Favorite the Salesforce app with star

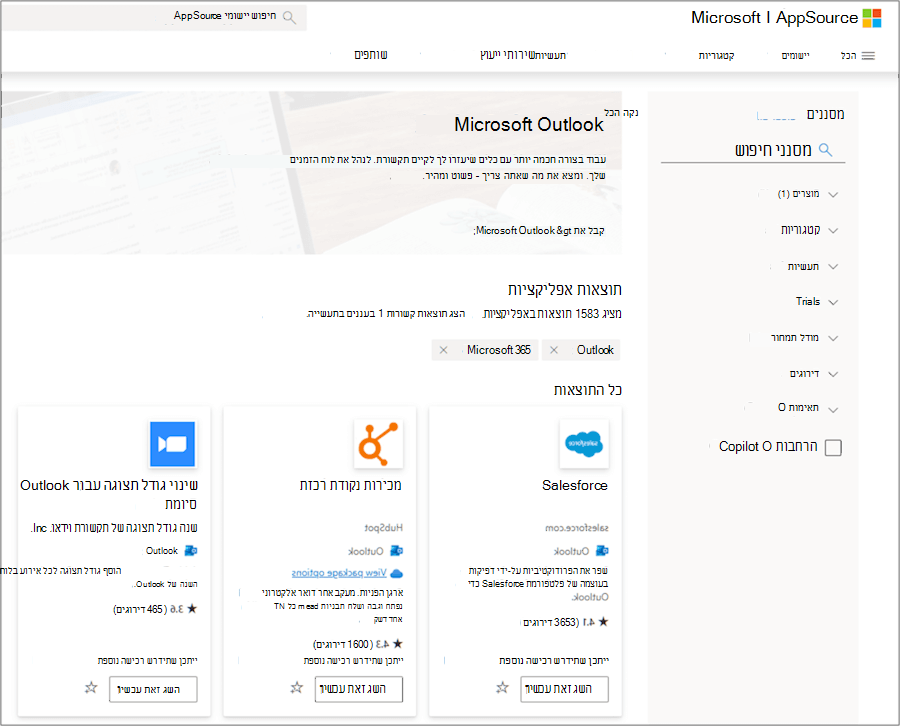pyautogui.click(x=502, y=688)
